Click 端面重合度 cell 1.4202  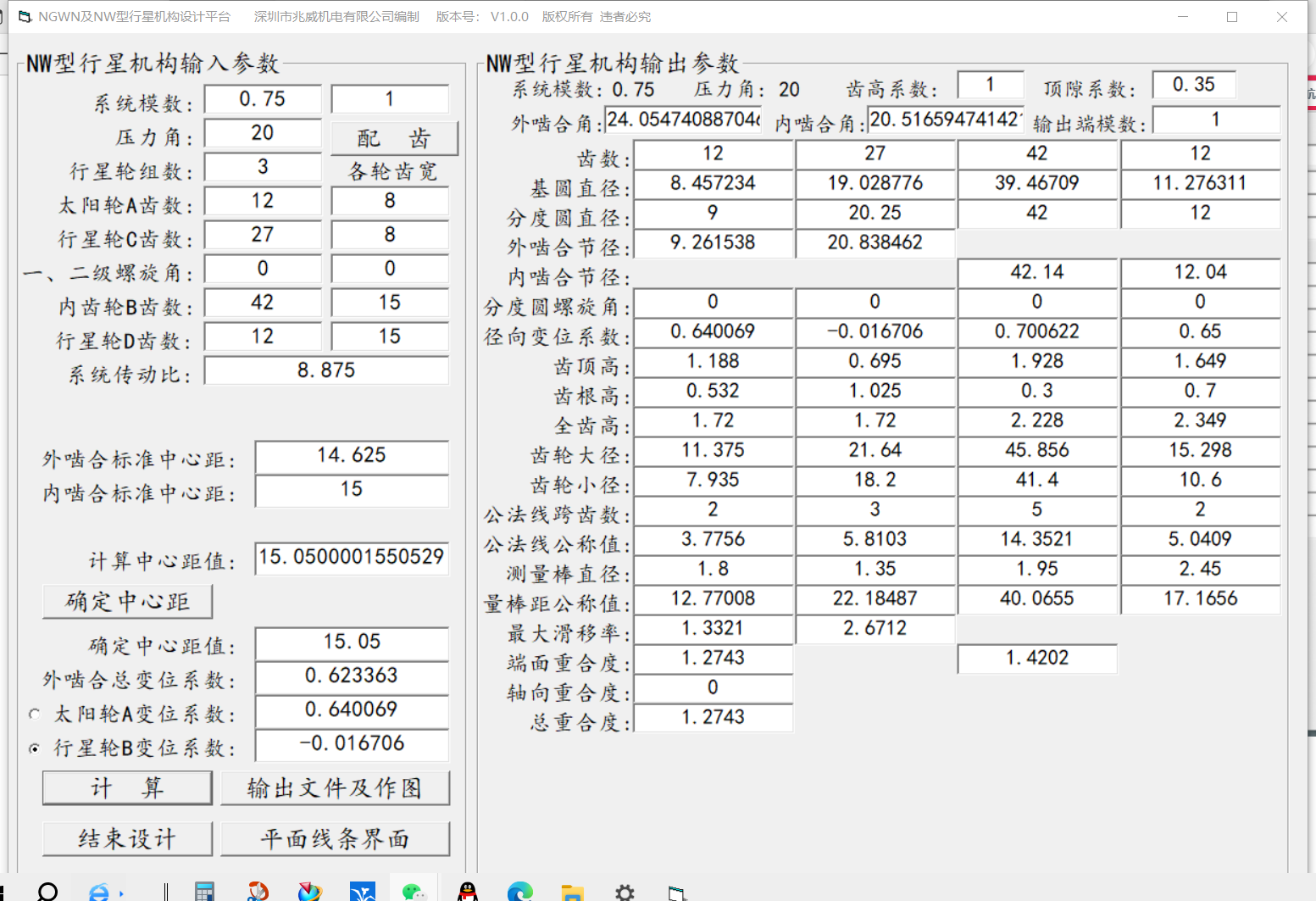pos(1037,659)
